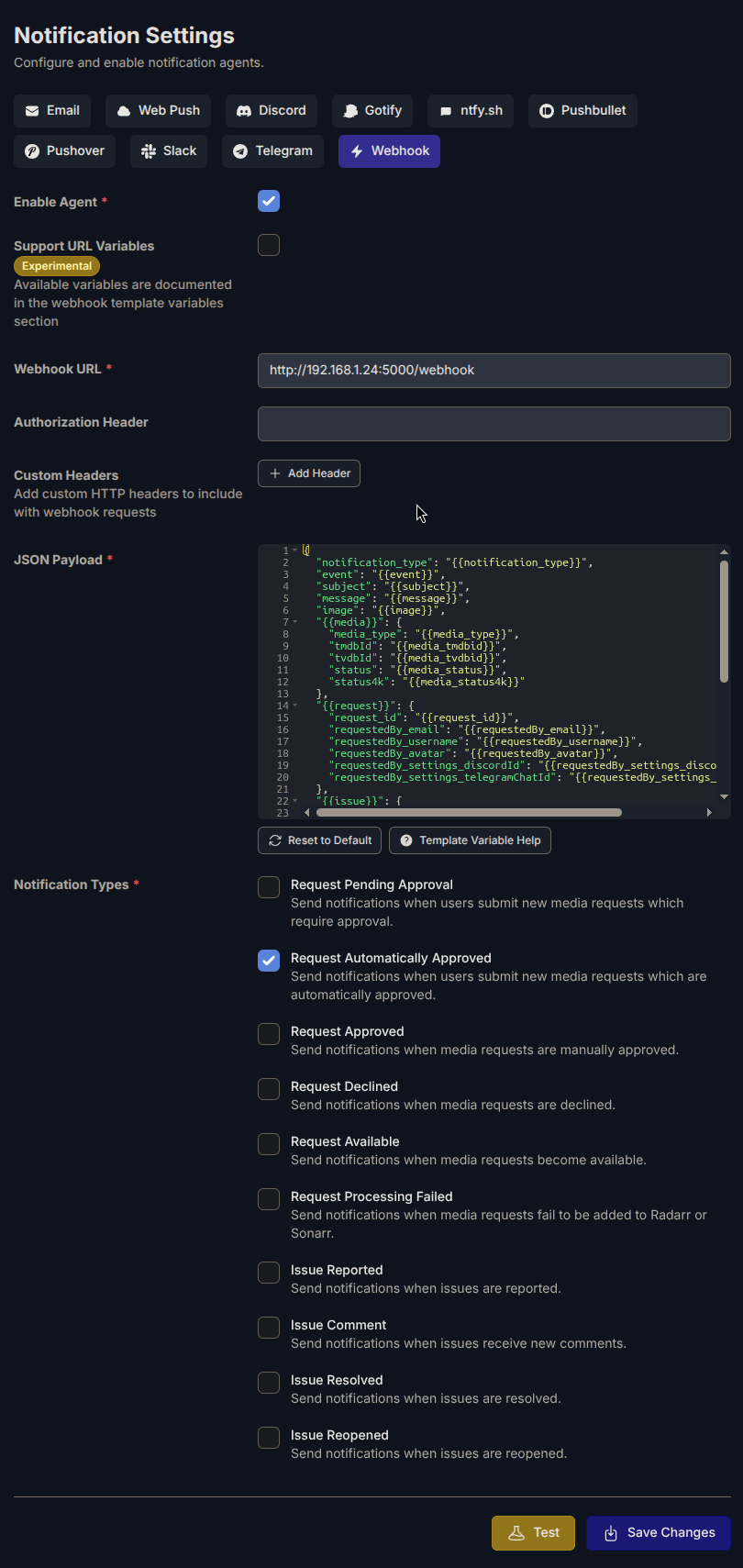
Task: Click Reset to Default button
Action: coord(319,840)
